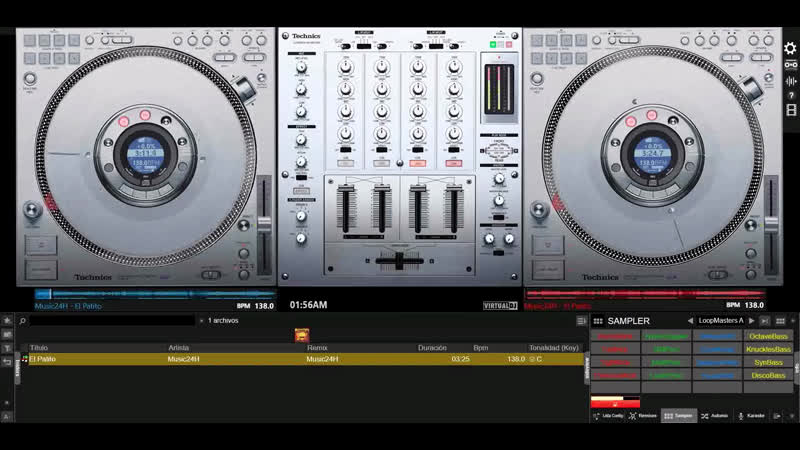Open the video film strip icon
This screenshot has height=450, width=800.
[791, 110]
